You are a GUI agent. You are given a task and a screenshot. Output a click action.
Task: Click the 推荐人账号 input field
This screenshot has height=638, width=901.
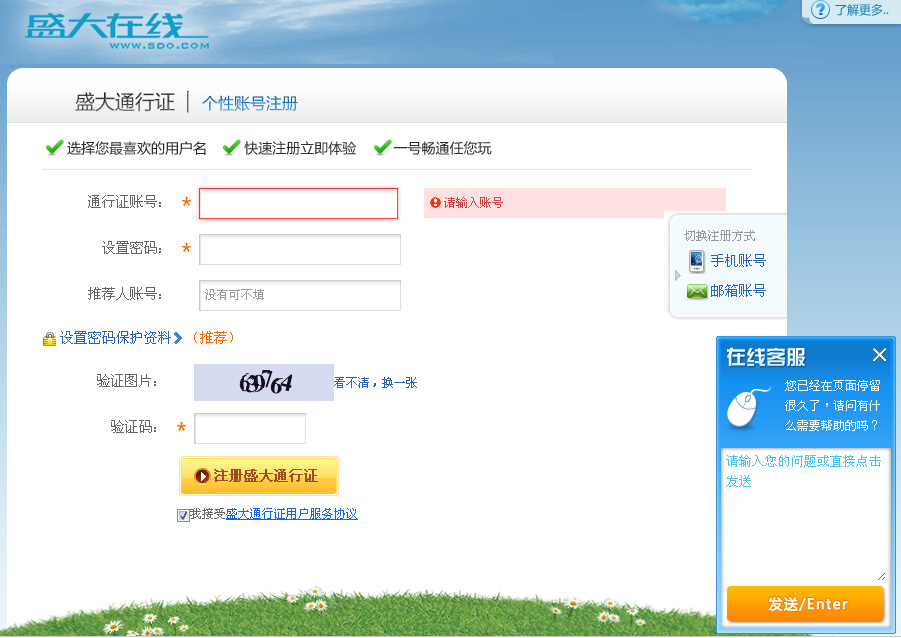pyautogui.click(x=300, y=295)
